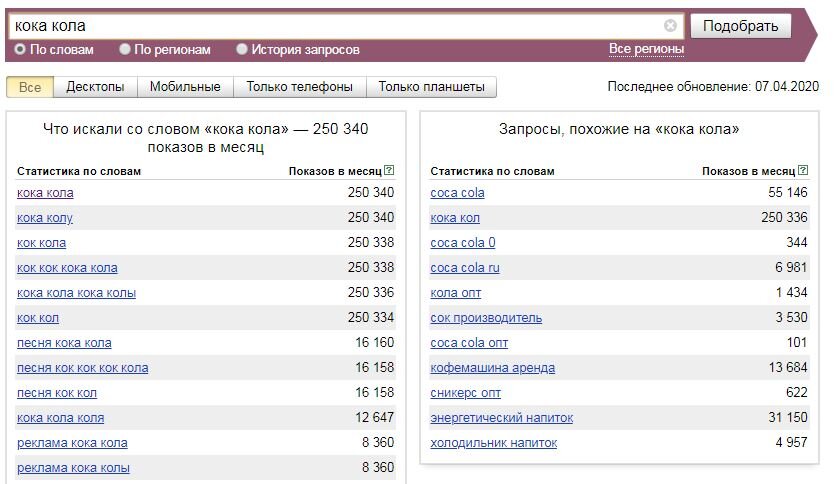
Task: Open help icon beside left 'Показов в месяц'
Action: pos(389,171)
